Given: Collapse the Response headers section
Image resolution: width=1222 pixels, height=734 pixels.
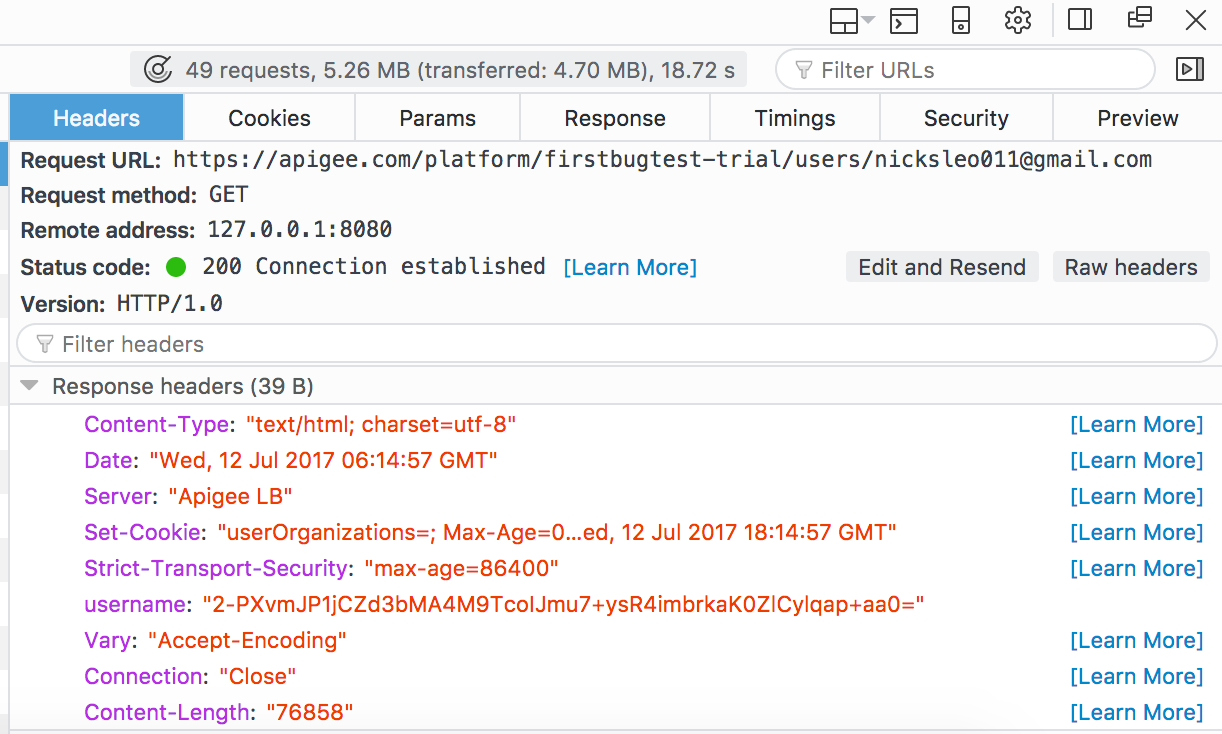Looking at the screenshot, I should coord(30,386).
